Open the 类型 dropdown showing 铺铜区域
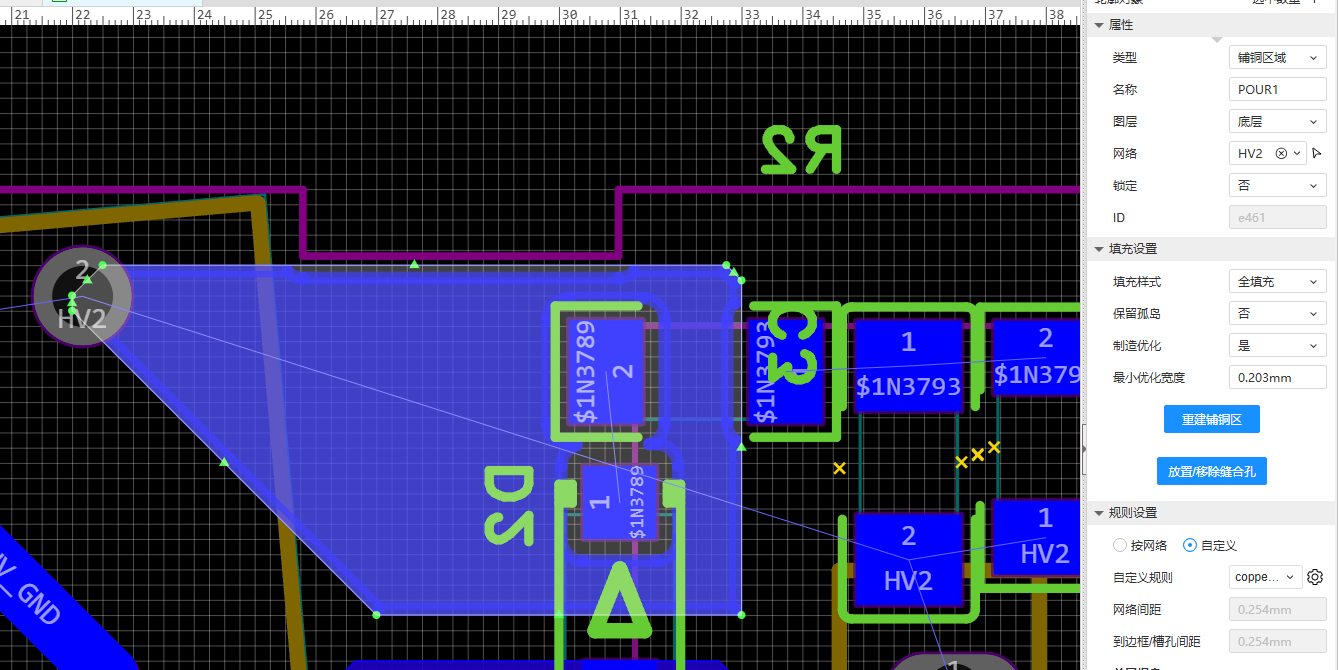 click(1277, 58)
